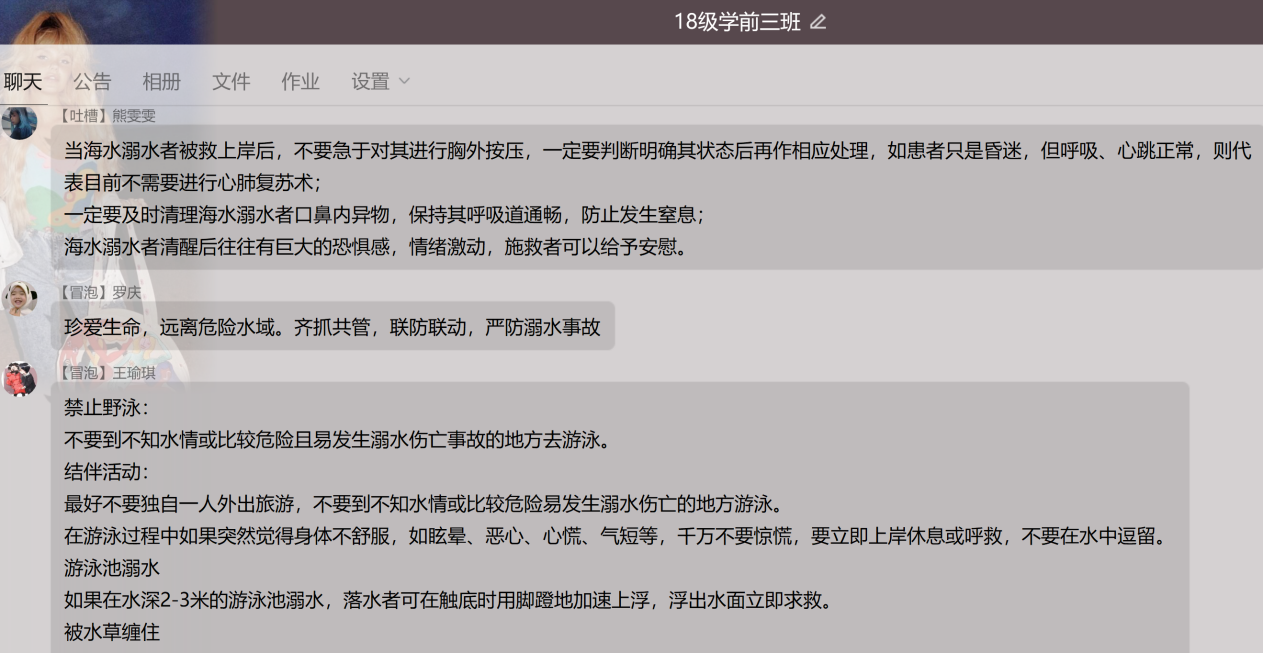Open 熊雯雯's profile avatar

coord(19,123)
